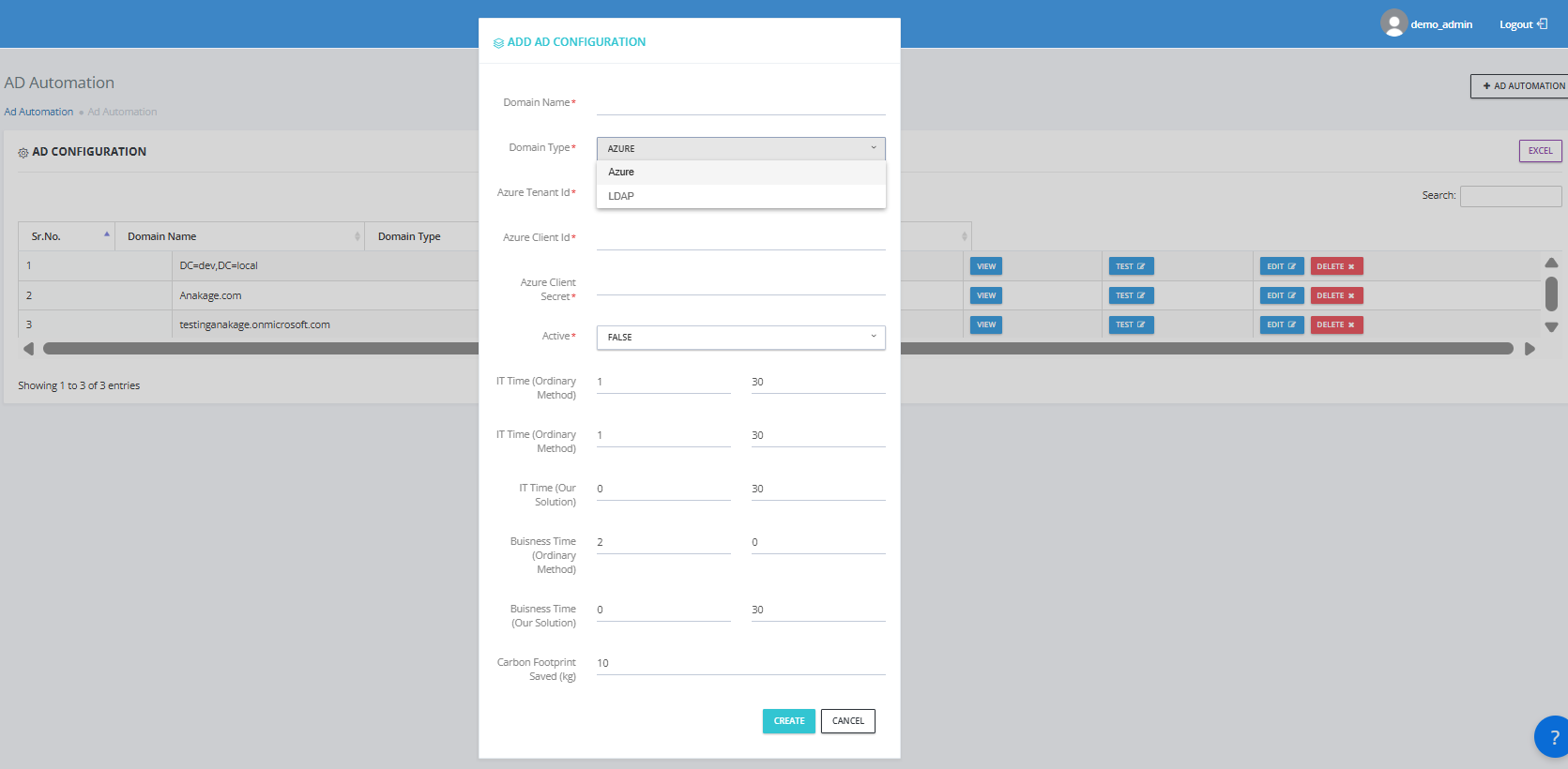Click the right scroll arrow under the table
Image resolution: width=1568 pixels, height=769 pixels.
point(1530,349)
